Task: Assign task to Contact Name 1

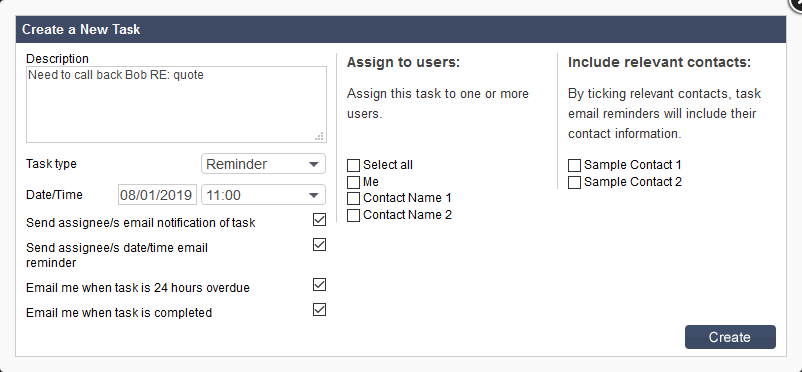Action: (x=353, y=199)
